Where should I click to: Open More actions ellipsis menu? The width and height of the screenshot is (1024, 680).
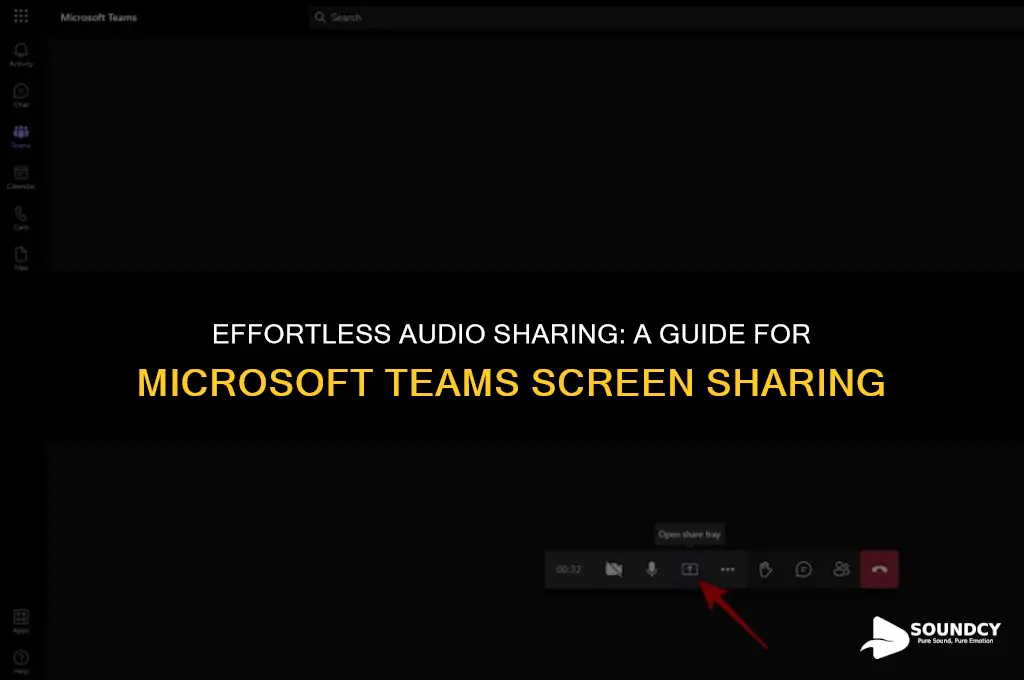pyautogui.click(x=728, y=569)
